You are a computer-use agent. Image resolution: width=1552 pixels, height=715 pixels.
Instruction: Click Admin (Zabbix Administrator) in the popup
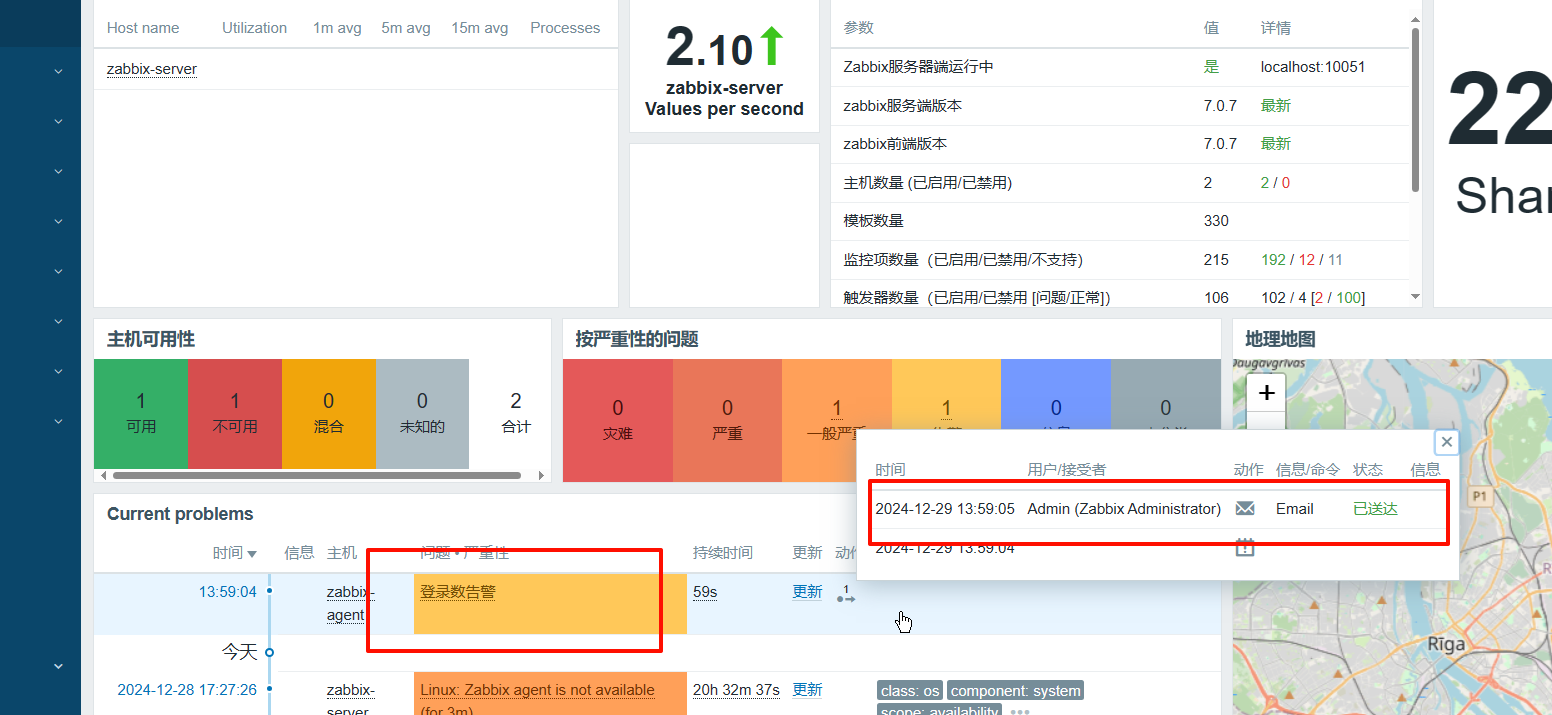pos(1124,509)
